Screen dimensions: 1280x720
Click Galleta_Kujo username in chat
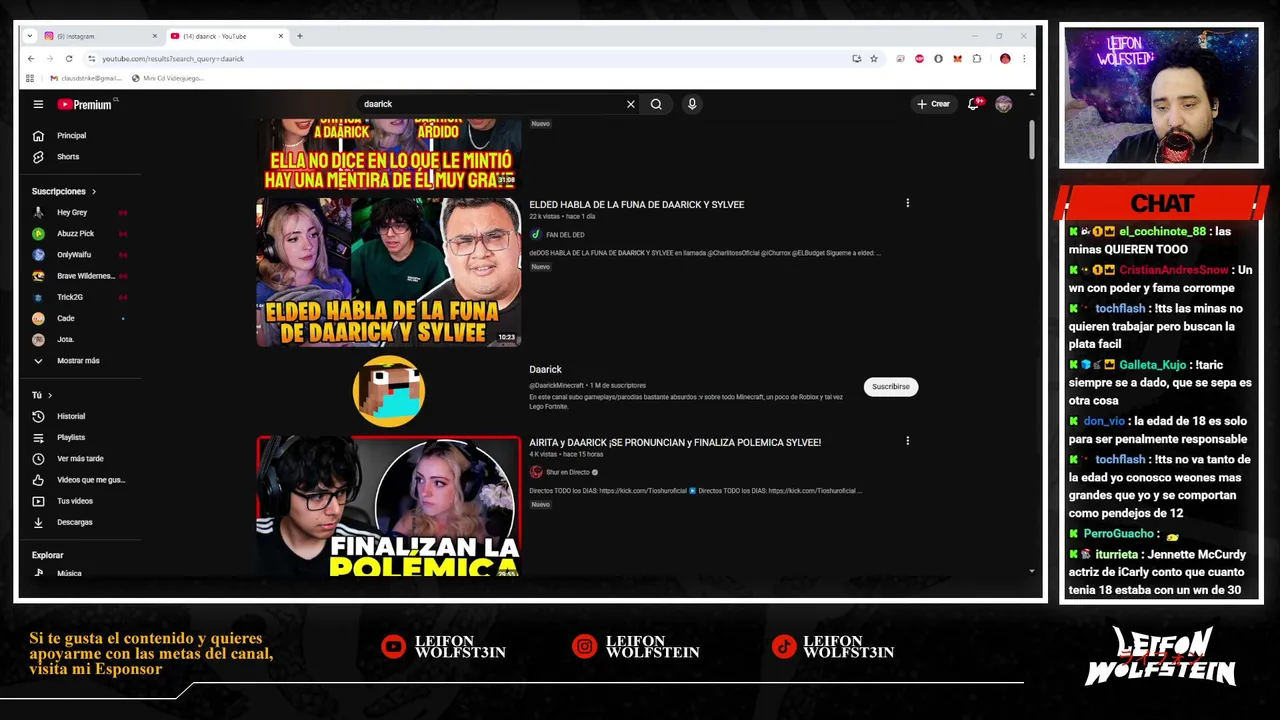click(x=1152, y=365)
